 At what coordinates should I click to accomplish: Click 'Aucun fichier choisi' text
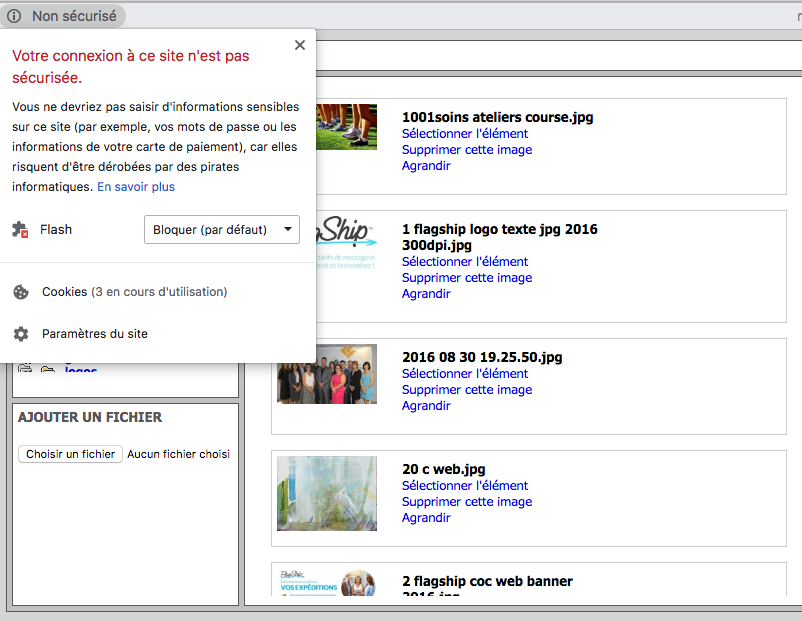(x=179, y=454)
